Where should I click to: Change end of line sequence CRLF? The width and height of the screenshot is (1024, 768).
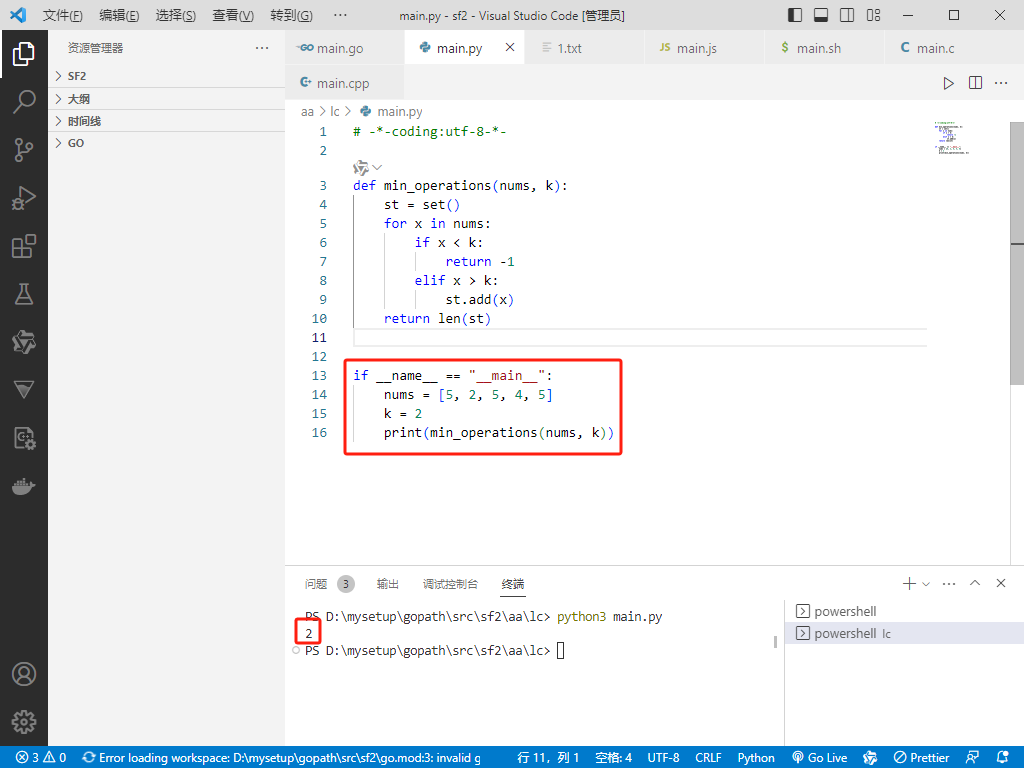coord(708,758)
